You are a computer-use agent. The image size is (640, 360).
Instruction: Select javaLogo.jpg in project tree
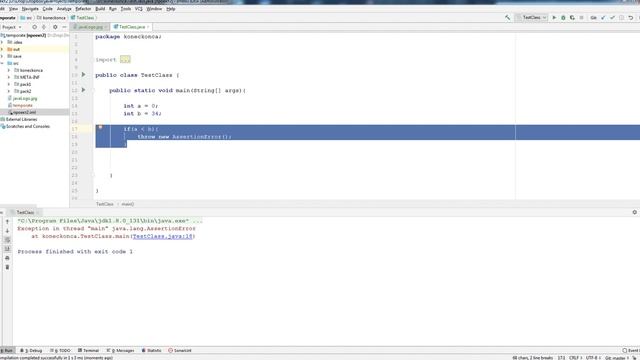coord(24,98)
